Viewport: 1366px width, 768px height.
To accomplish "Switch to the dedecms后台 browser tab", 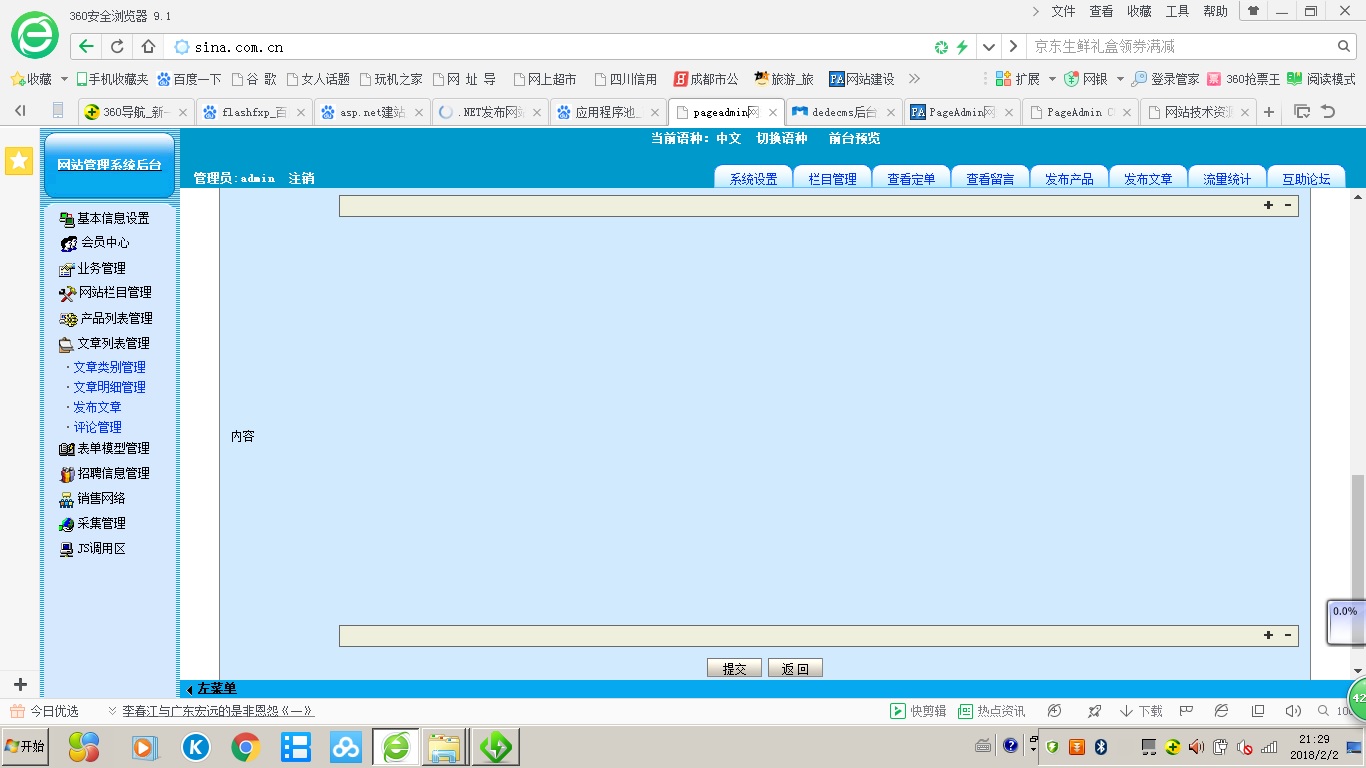I will (x=843, y=113).
